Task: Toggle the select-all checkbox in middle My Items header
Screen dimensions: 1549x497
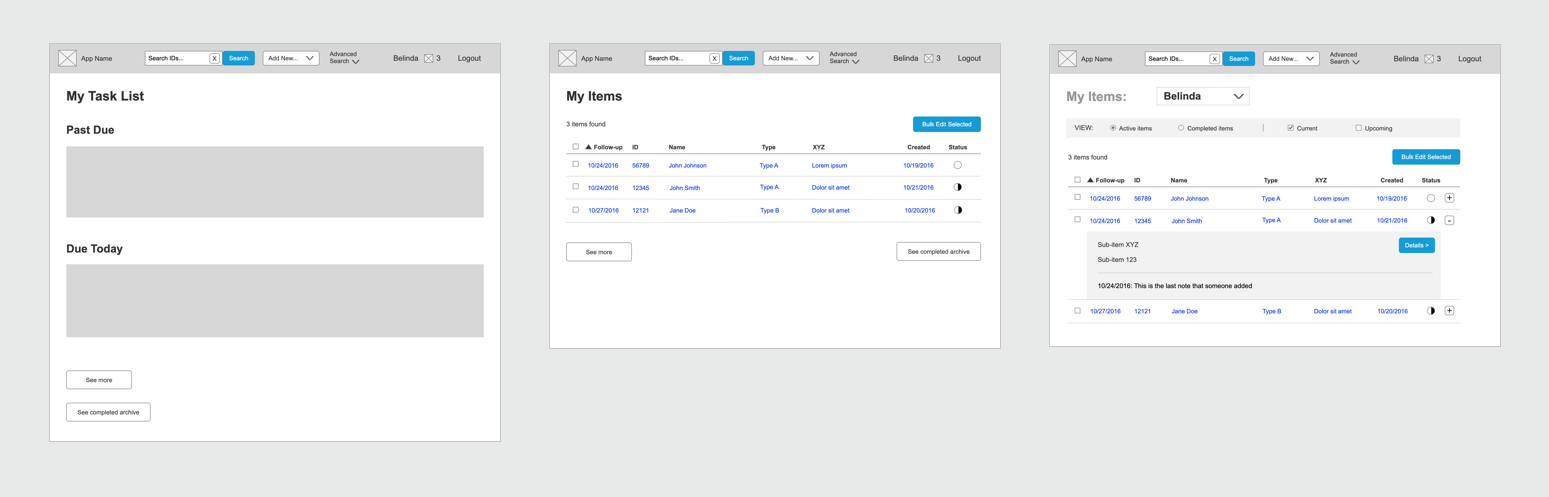Action: (x=575, y=147)
